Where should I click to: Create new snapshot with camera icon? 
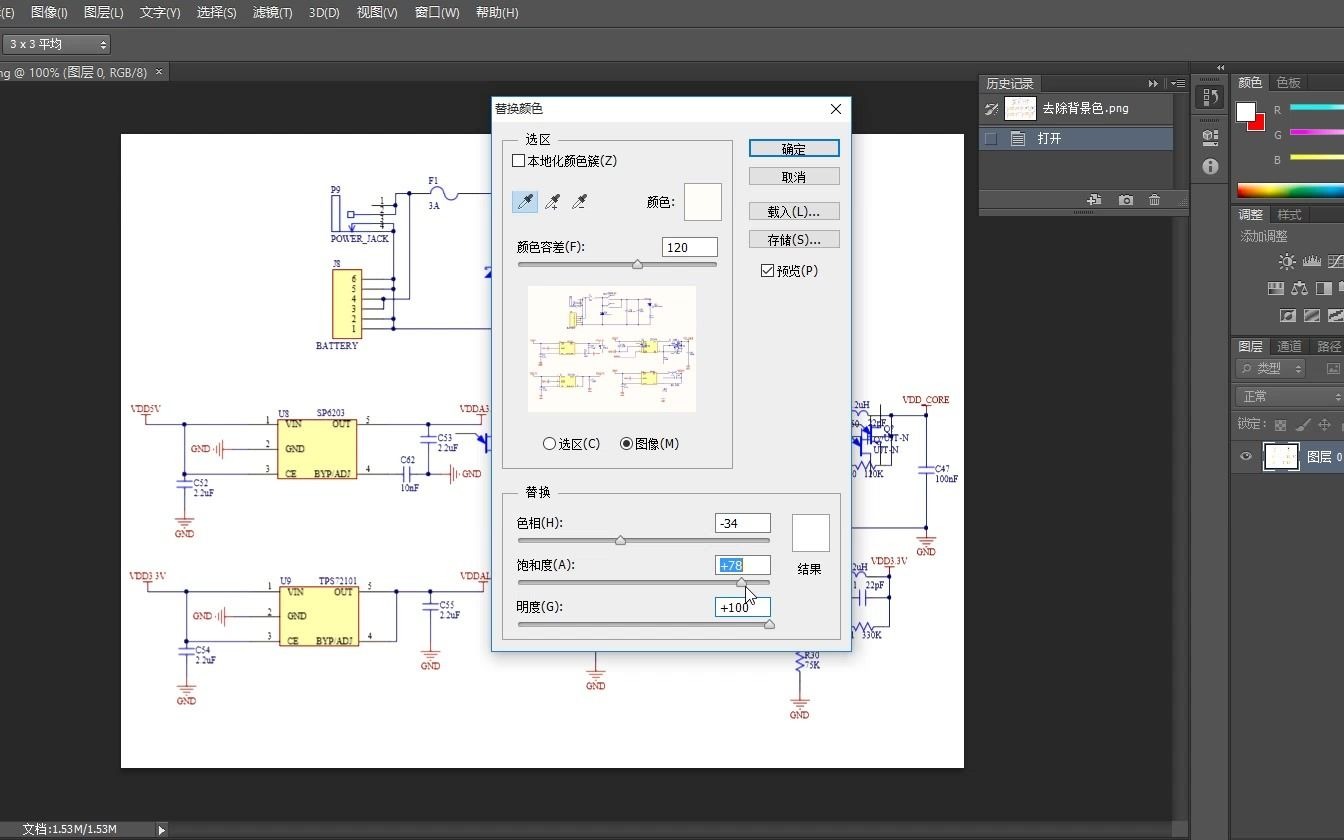[1125, 200]
